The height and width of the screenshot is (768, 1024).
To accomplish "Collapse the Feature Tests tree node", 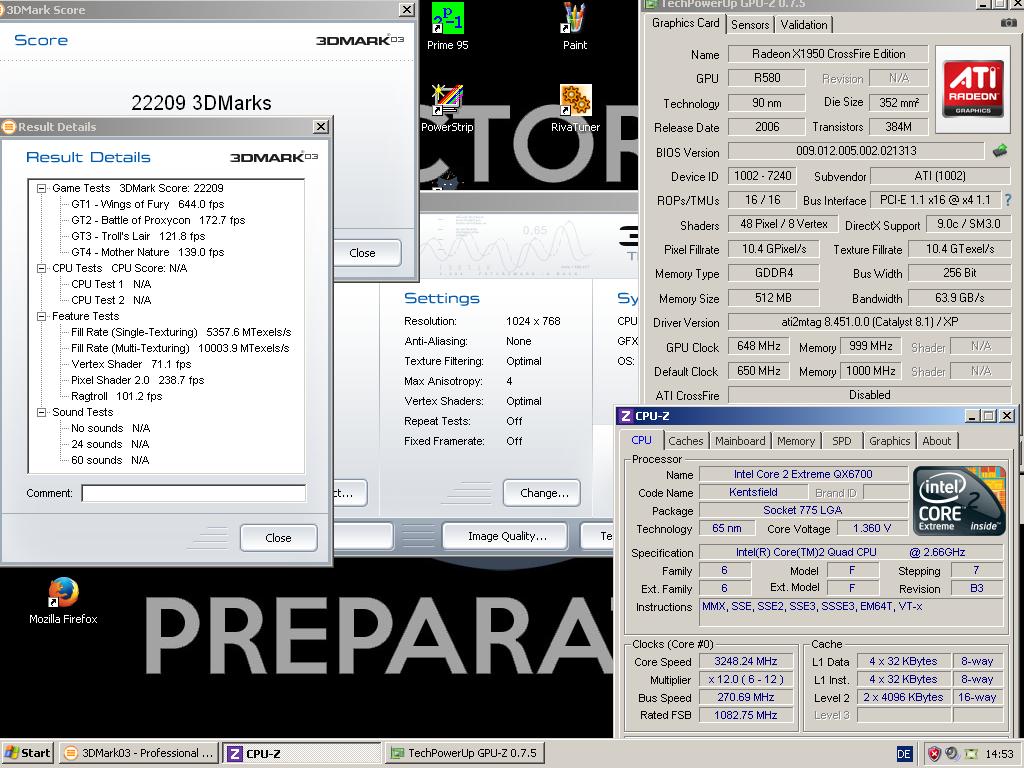I will click(42, 316).
